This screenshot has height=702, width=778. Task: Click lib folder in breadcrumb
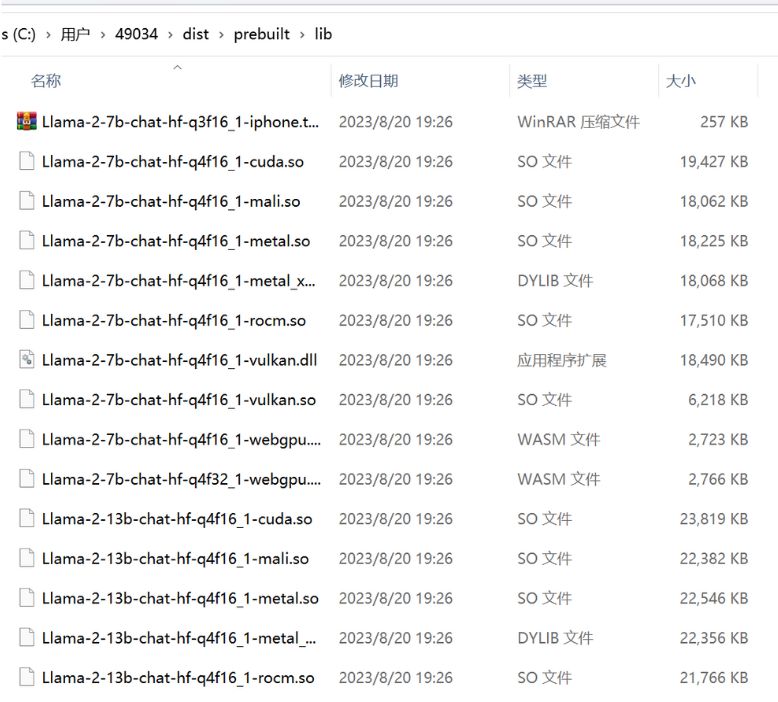(323, 34)
